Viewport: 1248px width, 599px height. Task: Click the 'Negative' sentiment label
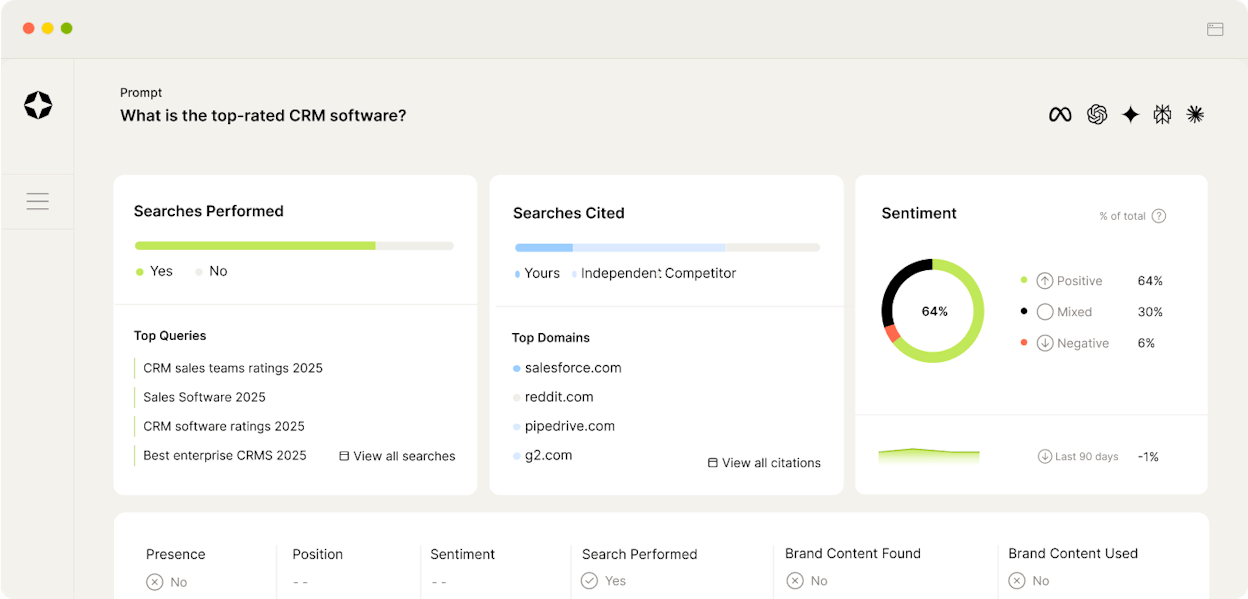pyautogui.click(x=1083, y=343)
